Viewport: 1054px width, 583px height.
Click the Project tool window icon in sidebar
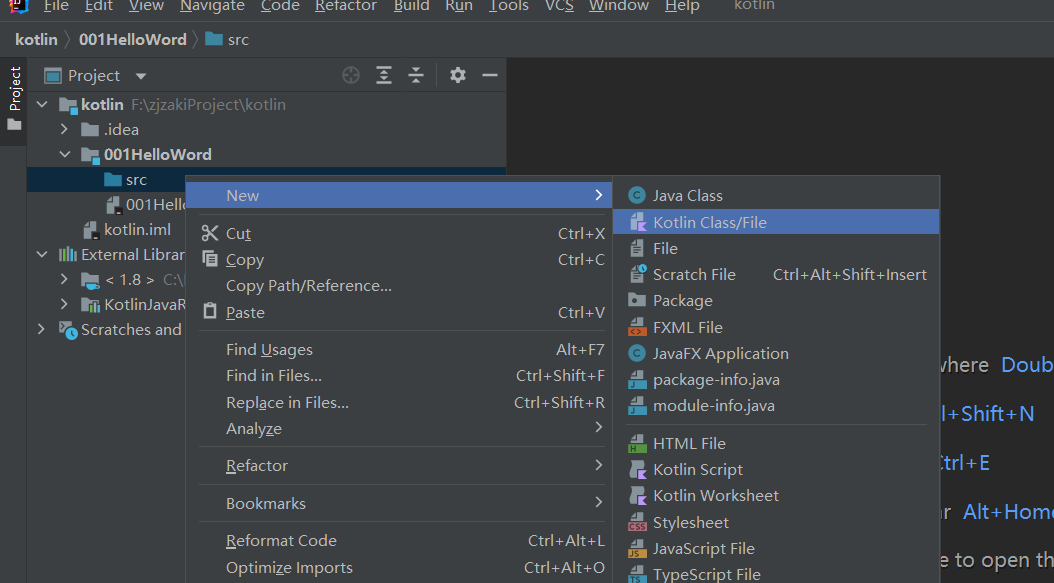[x=14, y=125]
